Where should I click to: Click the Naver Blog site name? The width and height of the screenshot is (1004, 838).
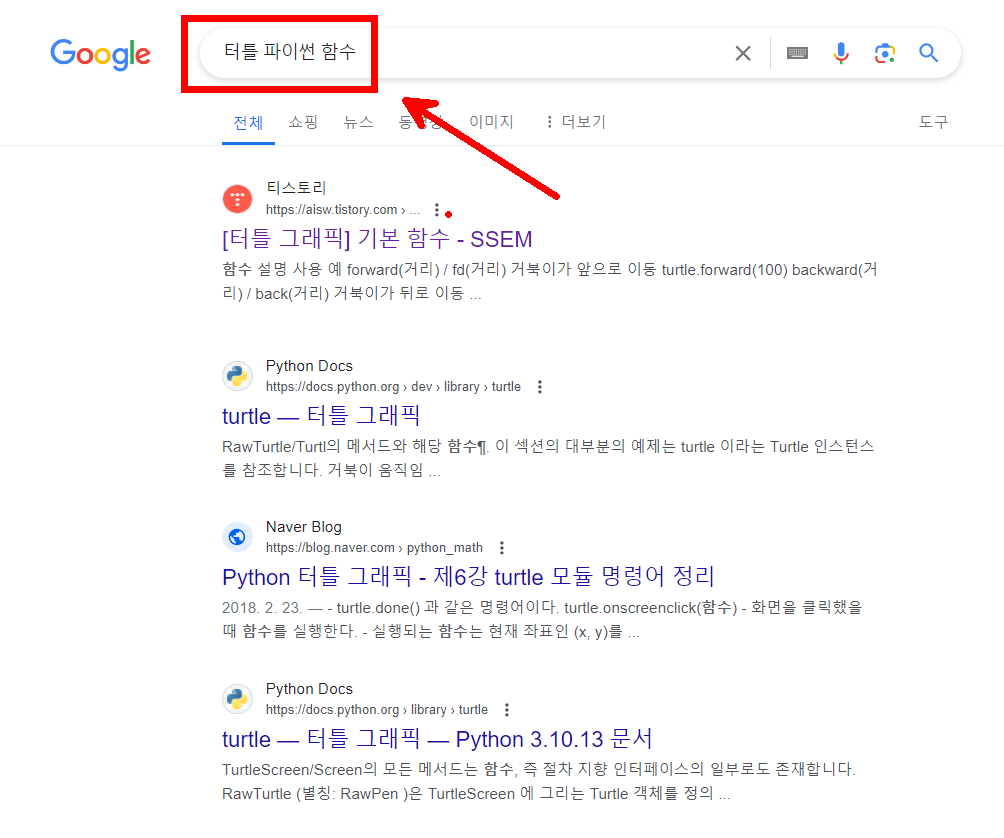click(304, 526)
